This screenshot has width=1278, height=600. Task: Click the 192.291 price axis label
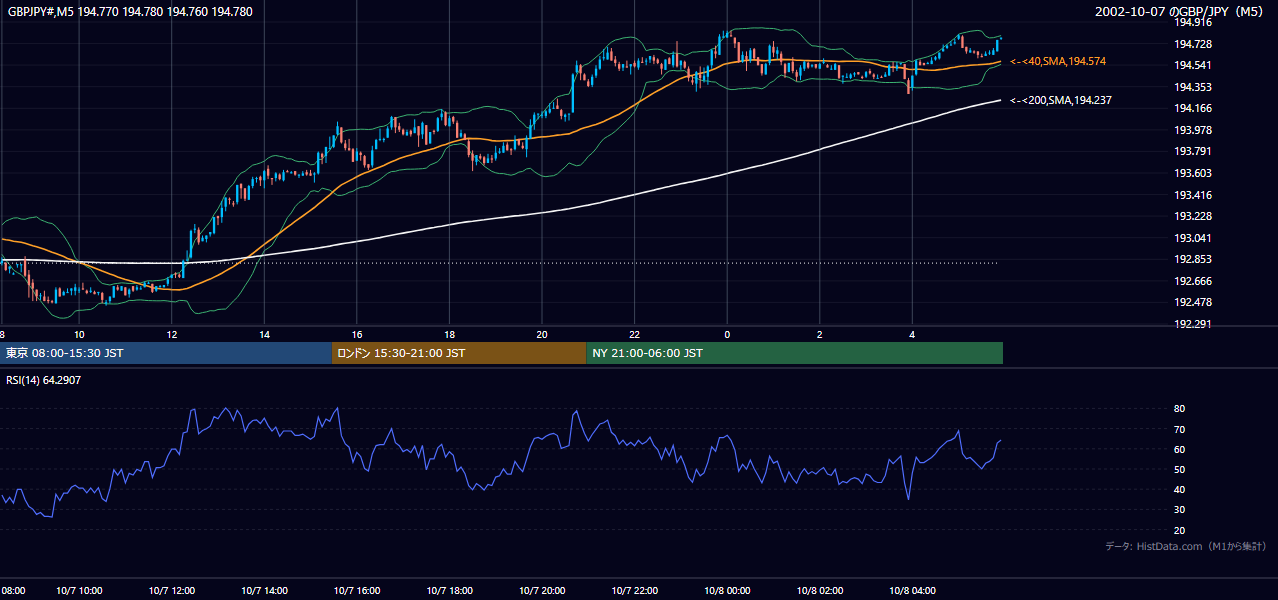click(1193, 324)
